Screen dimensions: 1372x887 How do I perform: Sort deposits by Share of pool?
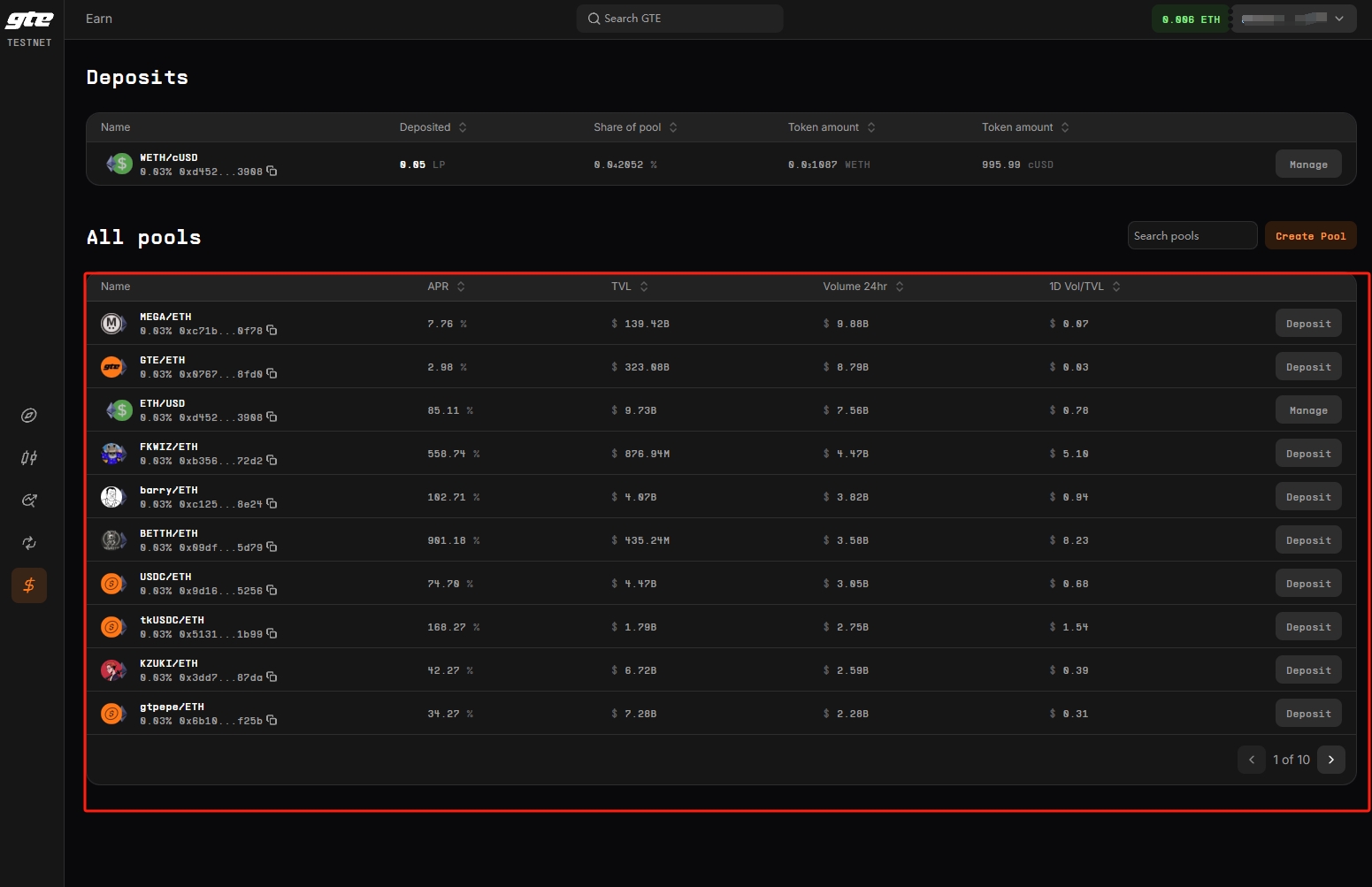[635, 127]
